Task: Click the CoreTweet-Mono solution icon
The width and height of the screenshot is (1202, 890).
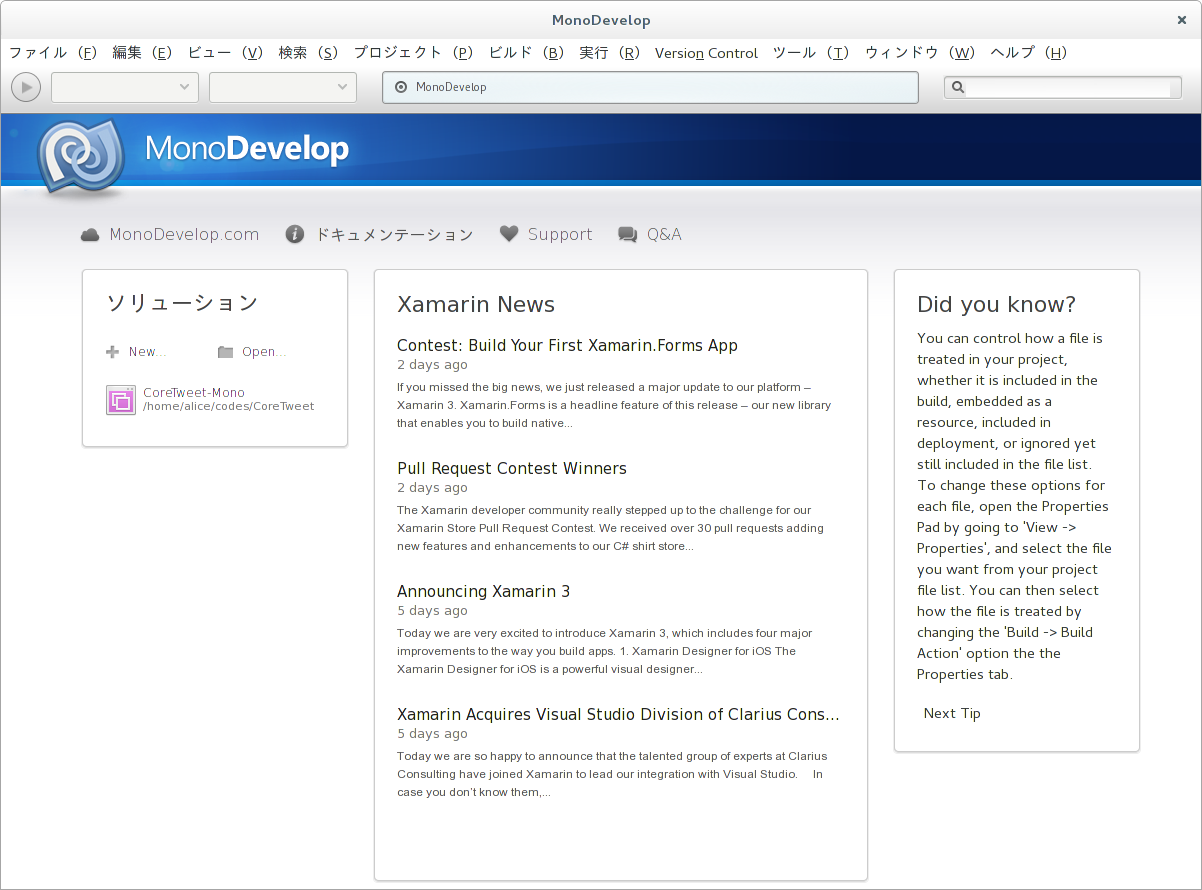Action: point(121,400)
